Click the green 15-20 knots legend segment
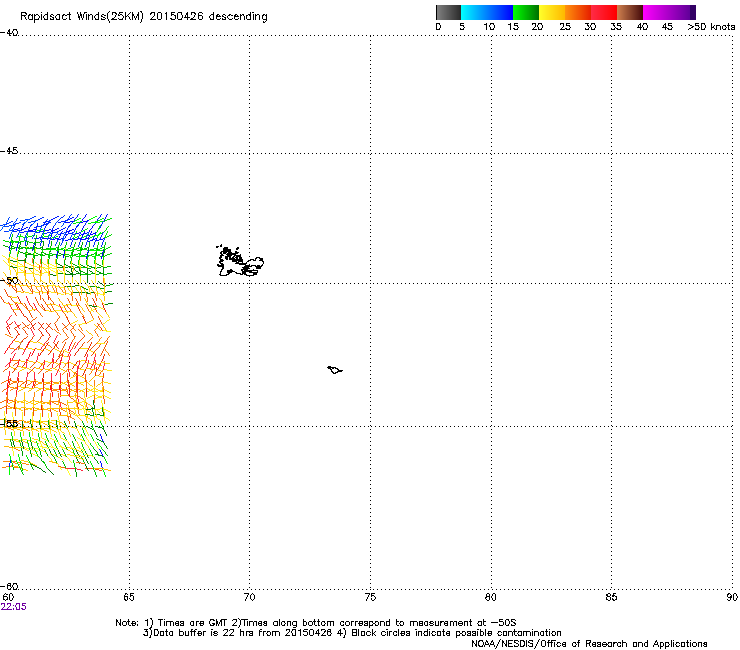The height and width of the screenshot is (650, 740). coord(526,12)
